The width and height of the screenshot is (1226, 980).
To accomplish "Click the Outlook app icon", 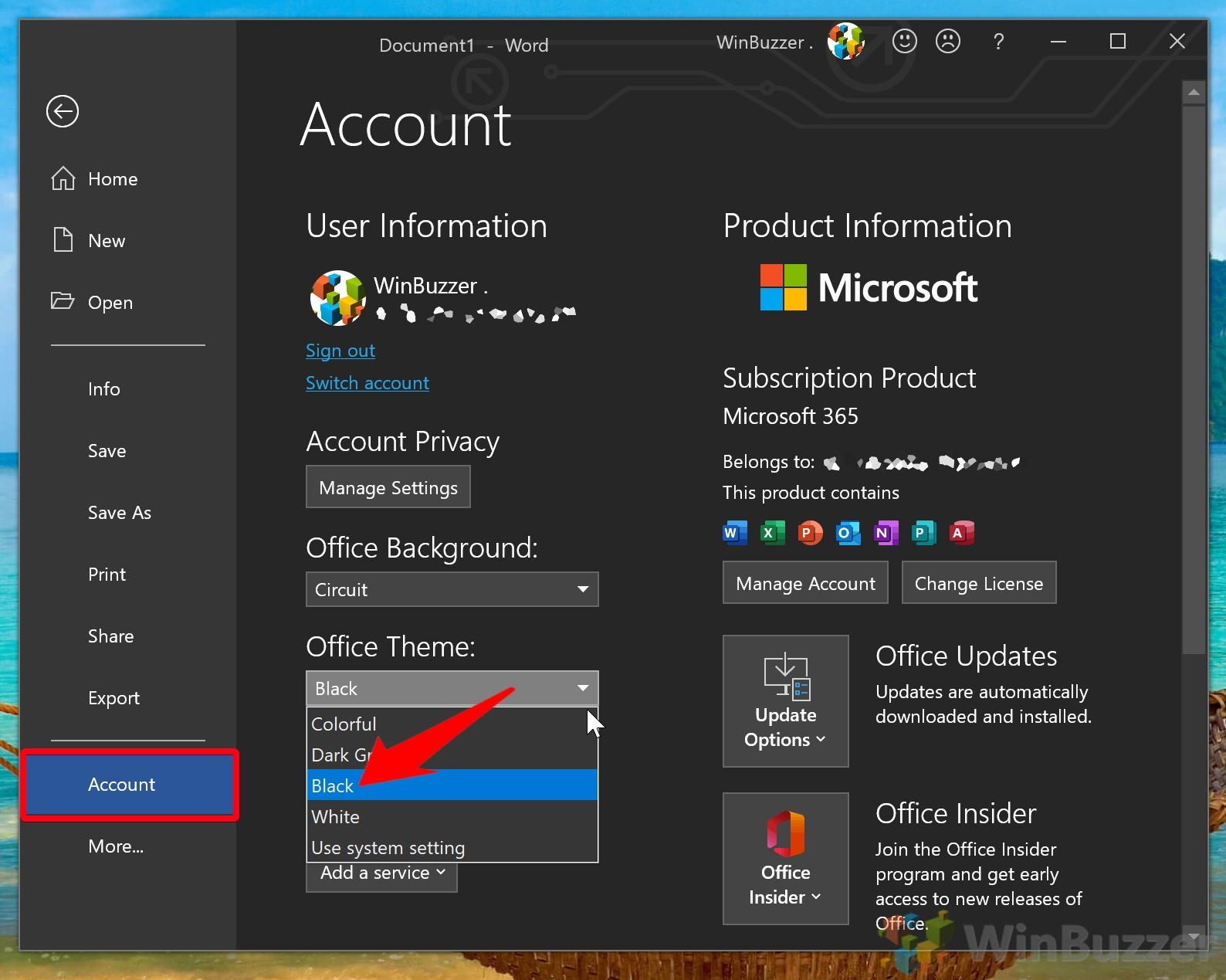I will (x=848, y=533).
